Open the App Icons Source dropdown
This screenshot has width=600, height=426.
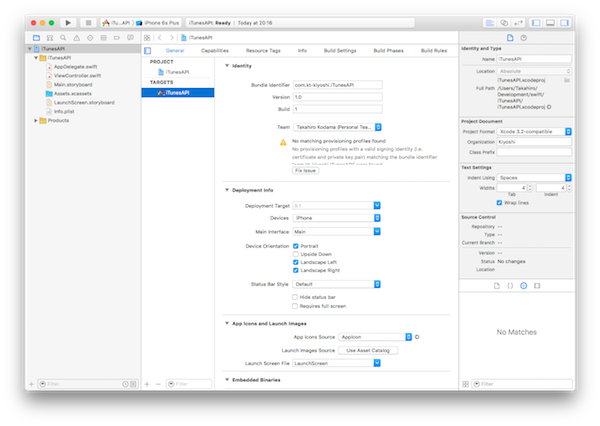[375, 337]
